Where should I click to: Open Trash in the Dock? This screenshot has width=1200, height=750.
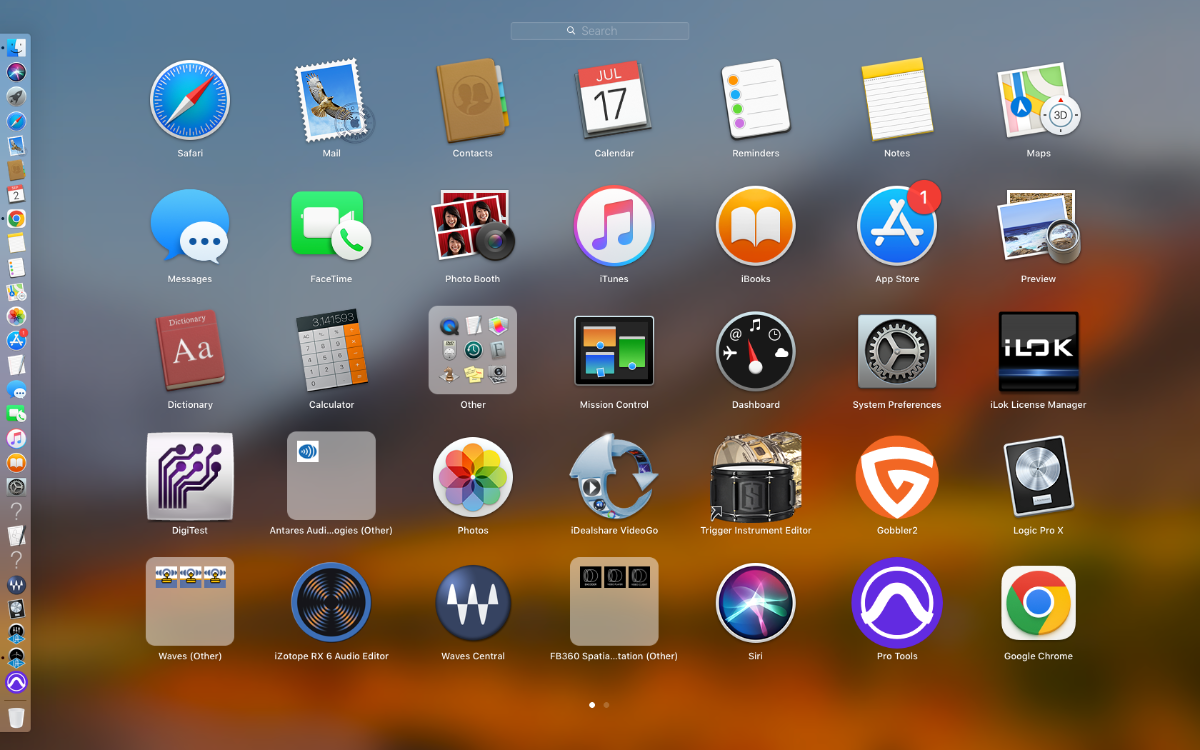(x=16, y=717)
